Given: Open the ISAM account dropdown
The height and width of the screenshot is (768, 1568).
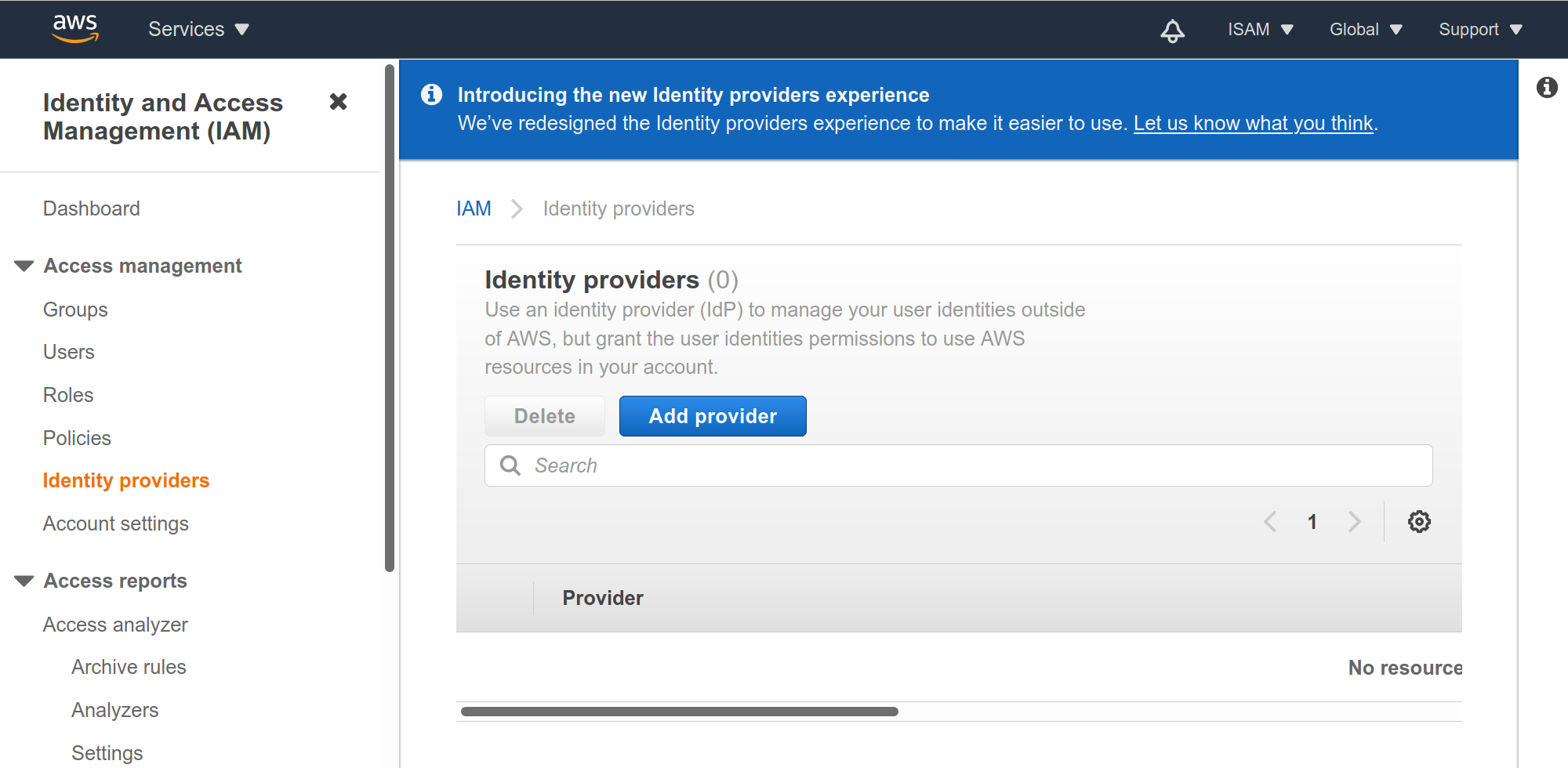Looking at the screenshot, I should (1260, 30).
